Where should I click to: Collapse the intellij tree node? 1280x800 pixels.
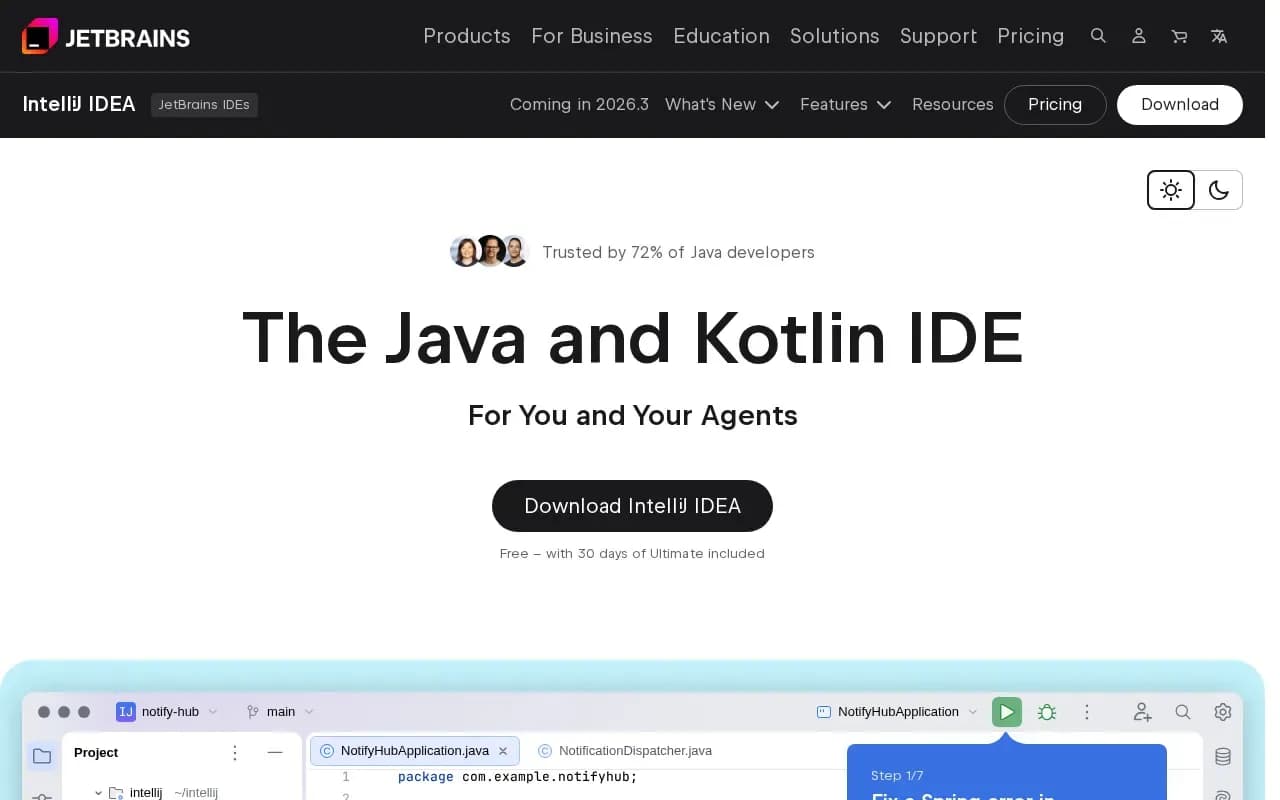[x=99, y=793]
